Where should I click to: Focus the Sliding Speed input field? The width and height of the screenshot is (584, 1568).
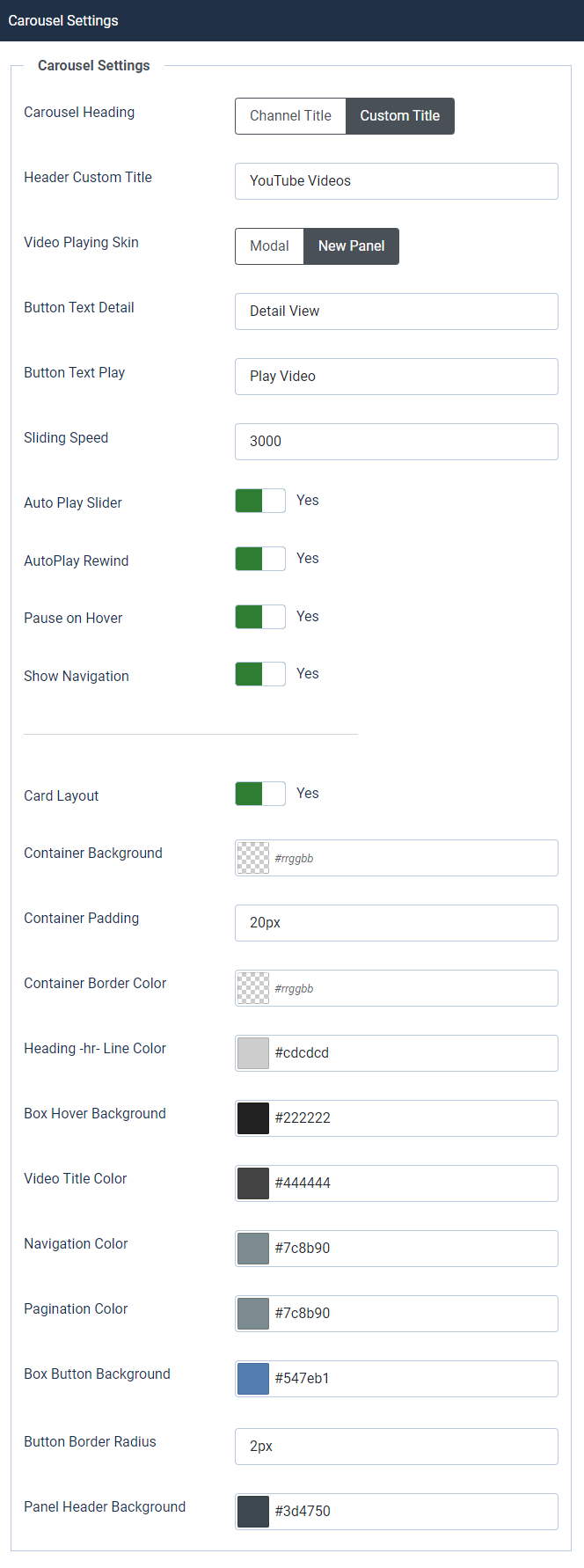396,442
